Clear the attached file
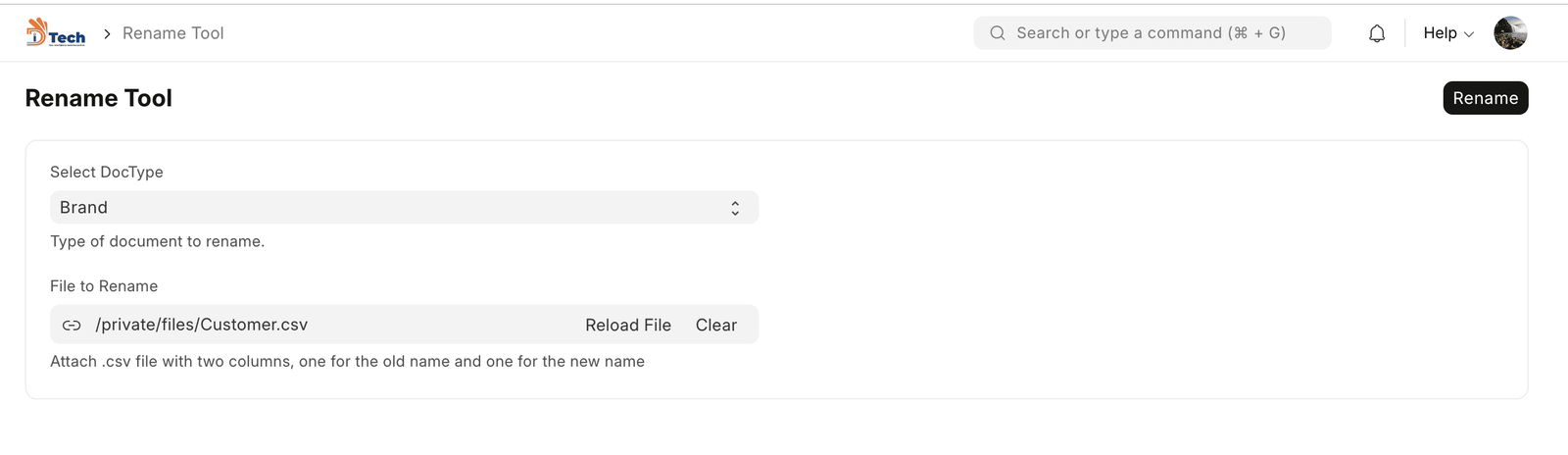This screenshot has width=1568, height=455. click(x=715, y=326)
